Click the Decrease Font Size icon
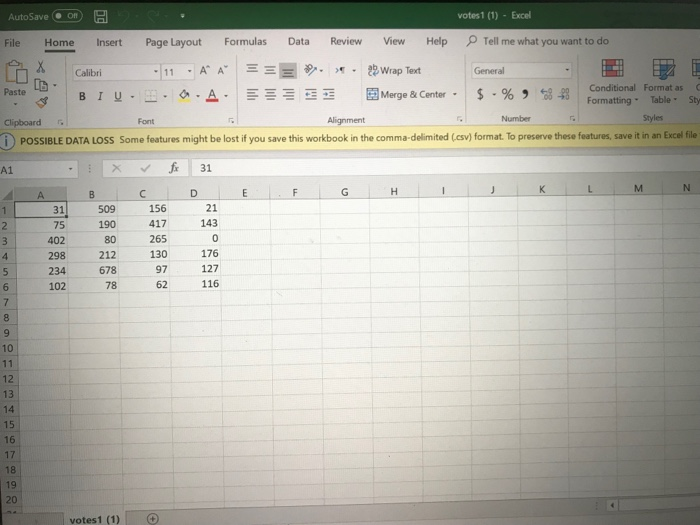The width and height of the screenshot is (700, 525). tap(222, 71)
